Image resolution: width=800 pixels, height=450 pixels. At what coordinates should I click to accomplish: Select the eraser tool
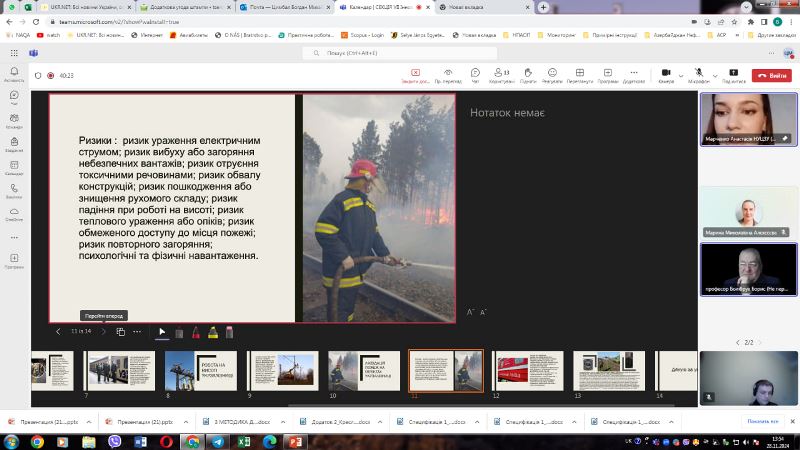[230, 333]
